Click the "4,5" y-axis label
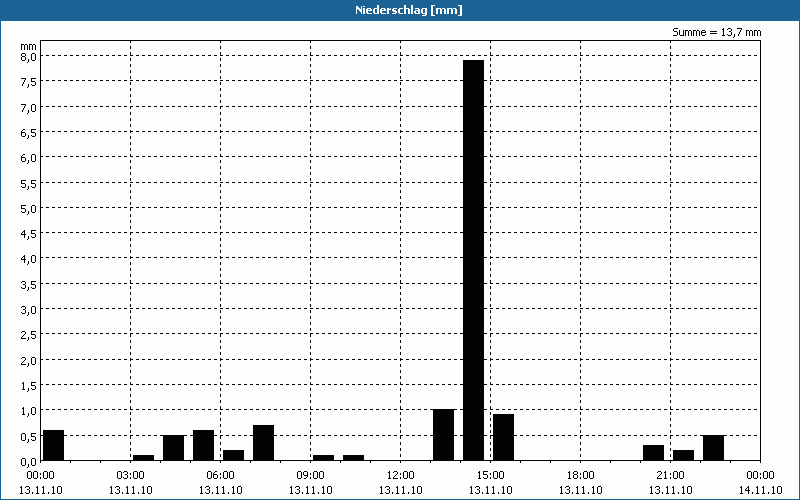 coord(28,234)
